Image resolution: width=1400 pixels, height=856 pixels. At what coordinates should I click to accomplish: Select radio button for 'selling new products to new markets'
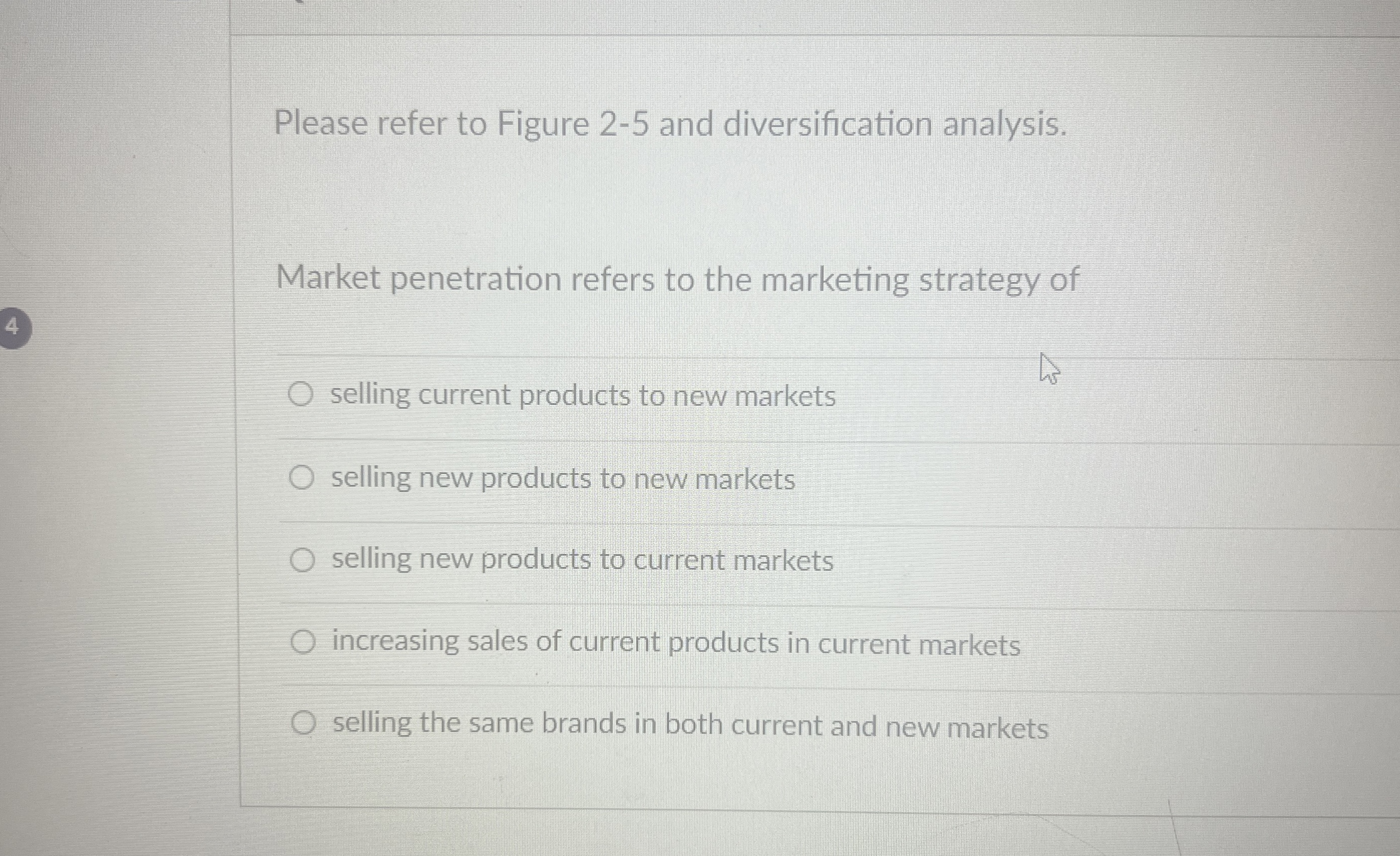303,478
